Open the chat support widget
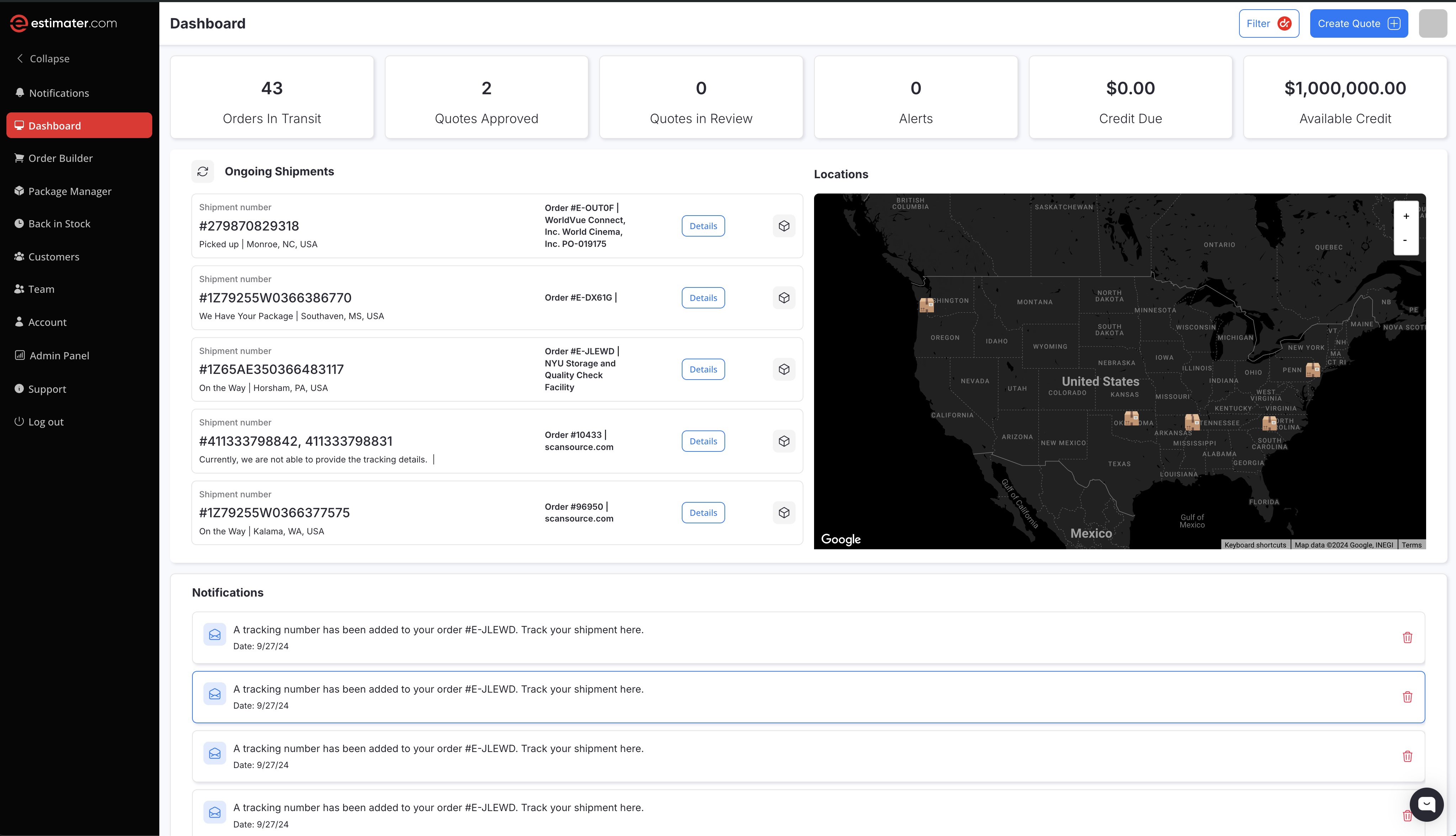 (x=1426, y=804)
